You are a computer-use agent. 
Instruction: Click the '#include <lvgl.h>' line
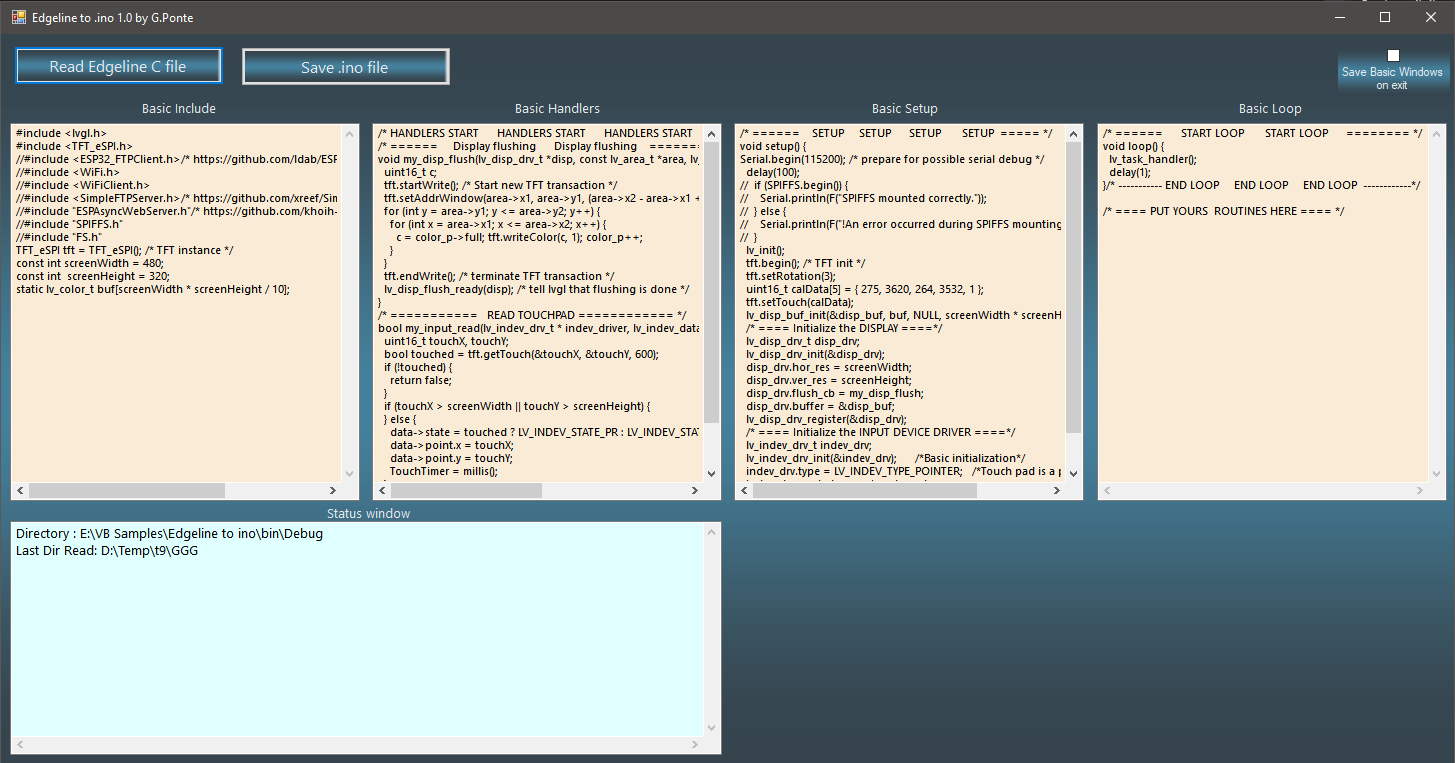coord(61,133)
